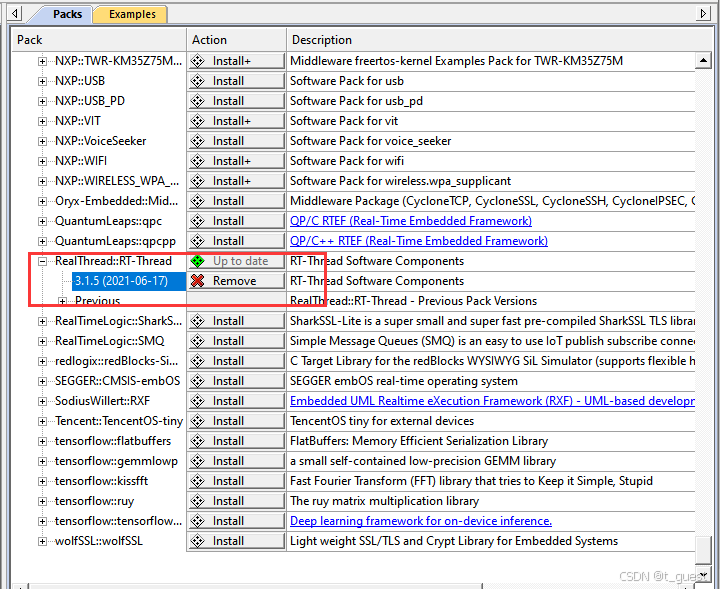This screenshot has width=720, height=589.
Task: Open QP/C RTEF Real-Time Embedded Framework link
Action: 411,221
